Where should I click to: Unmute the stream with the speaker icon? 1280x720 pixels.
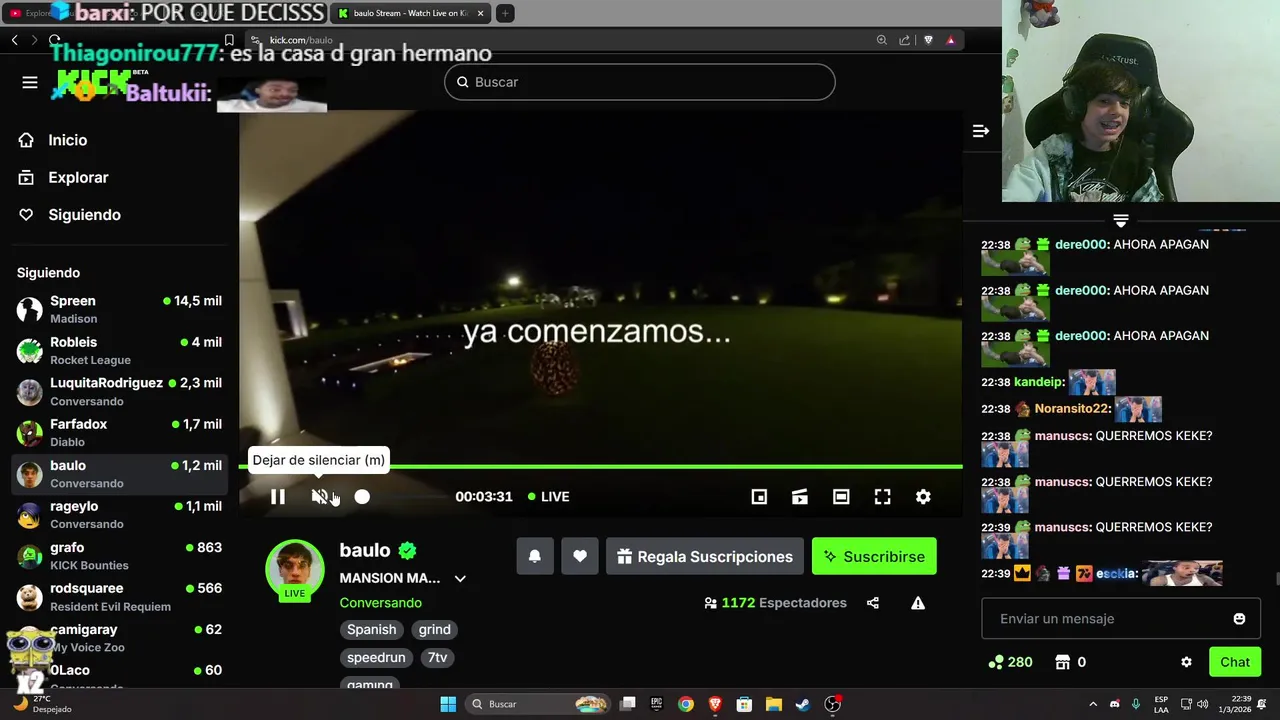point(320,497)
